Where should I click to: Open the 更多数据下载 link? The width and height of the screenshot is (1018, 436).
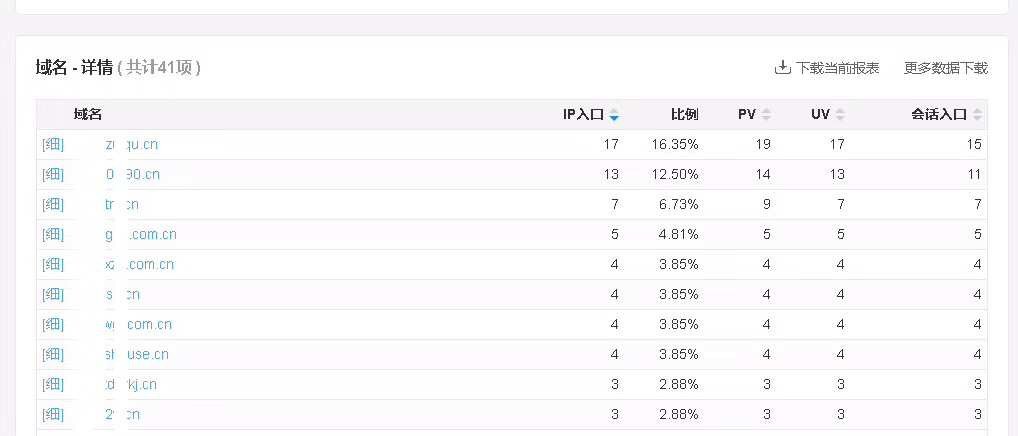(945, 68)
